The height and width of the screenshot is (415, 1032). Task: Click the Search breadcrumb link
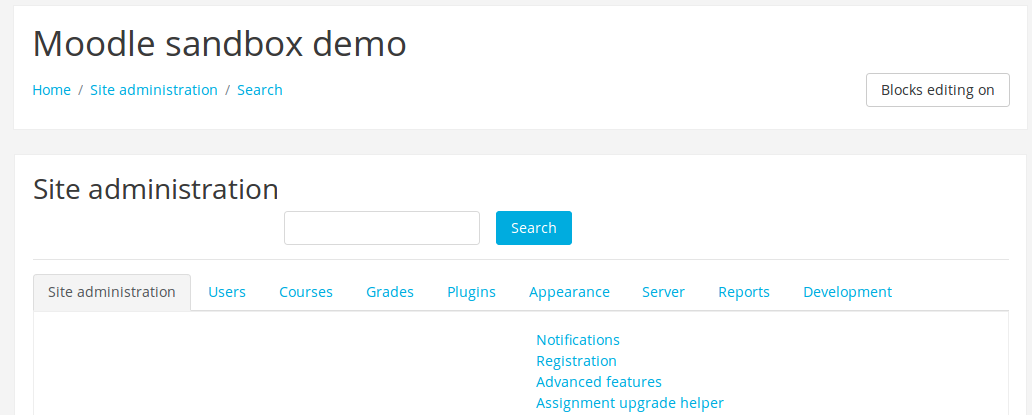click(x=260, y=90)
